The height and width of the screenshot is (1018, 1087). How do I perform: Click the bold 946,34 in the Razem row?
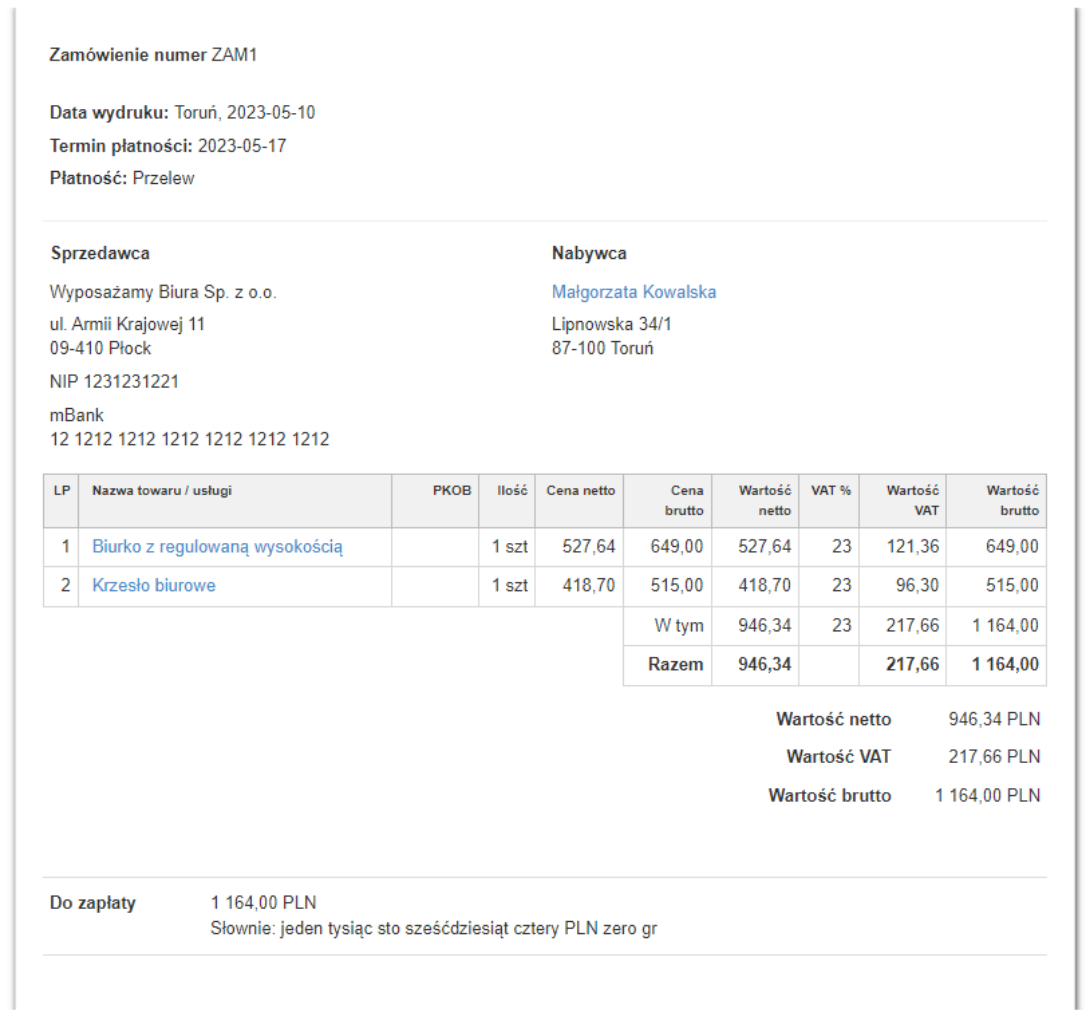(x=765, y=664)
